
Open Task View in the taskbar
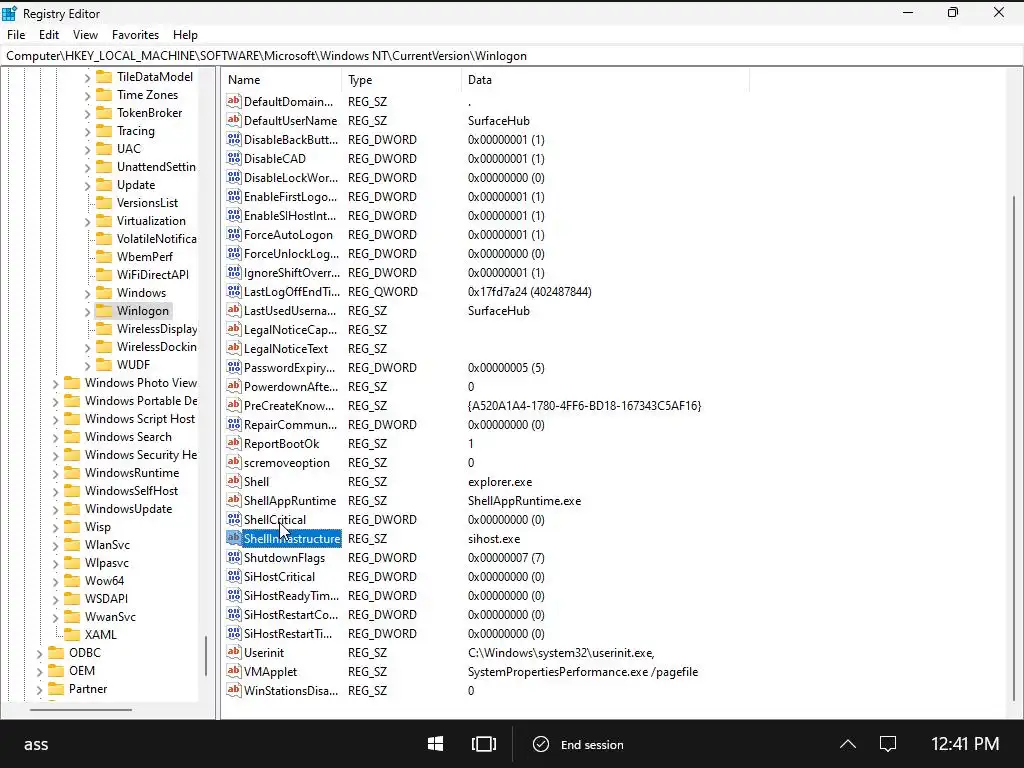click(484, 744)
